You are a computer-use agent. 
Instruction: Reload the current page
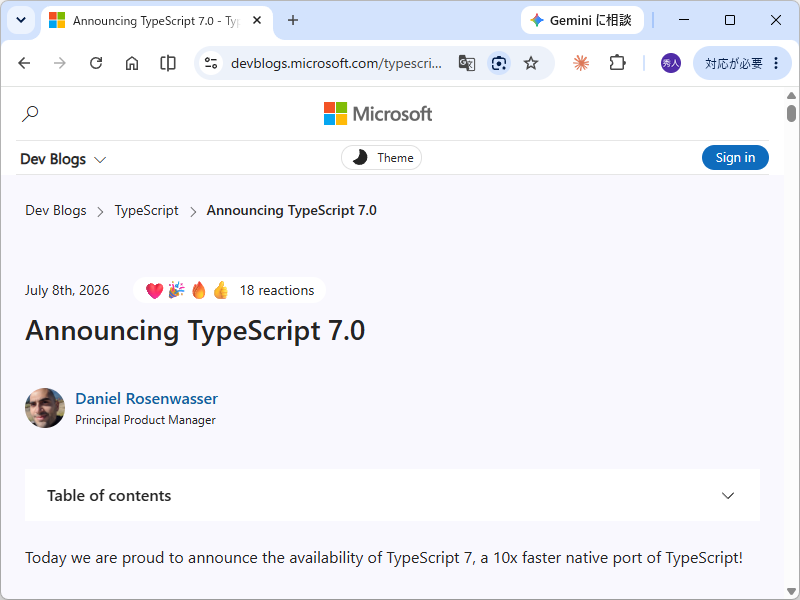(96, 63)
